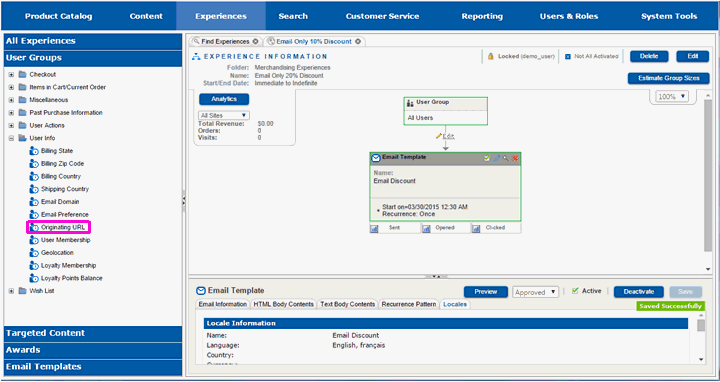Expand the Wish List folder
Image resolution: width=720 pixels, height=382 pixels.
click(x=11, y=291)
